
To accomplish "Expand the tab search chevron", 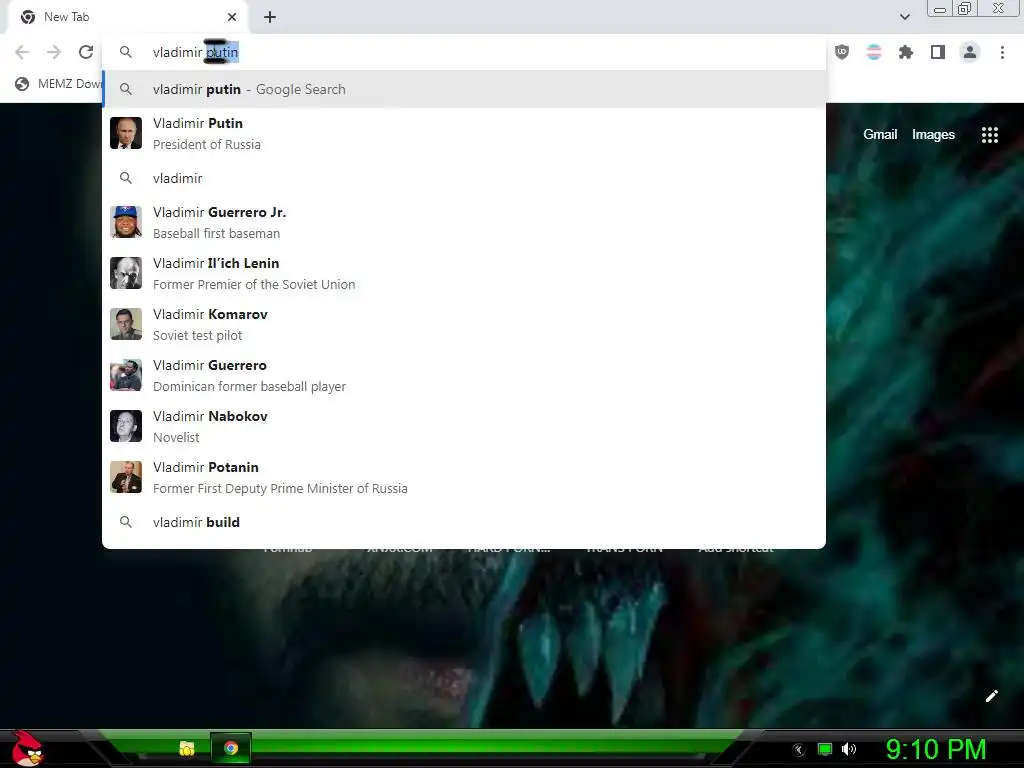I will click(904, 17).
